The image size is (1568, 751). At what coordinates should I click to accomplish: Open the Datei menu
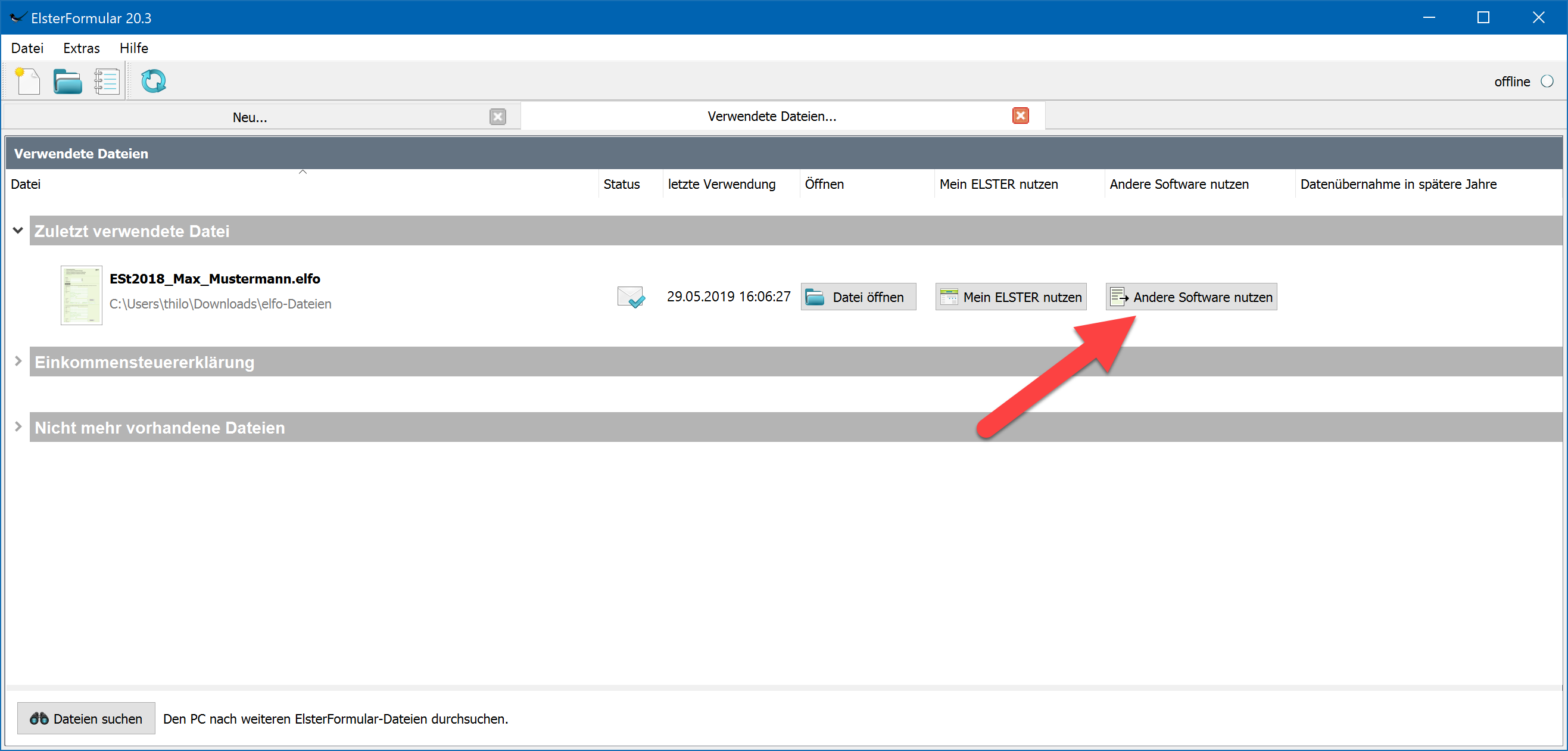coord(27,48)
